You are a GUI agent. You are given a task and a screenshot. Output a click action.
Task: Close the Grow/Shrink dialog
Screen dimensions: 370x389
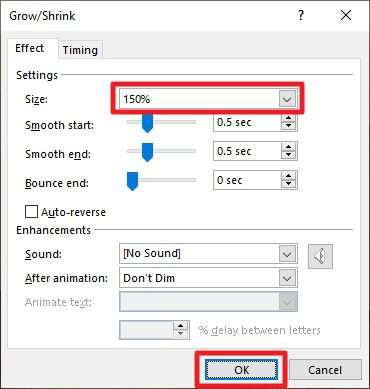point(346,15)
